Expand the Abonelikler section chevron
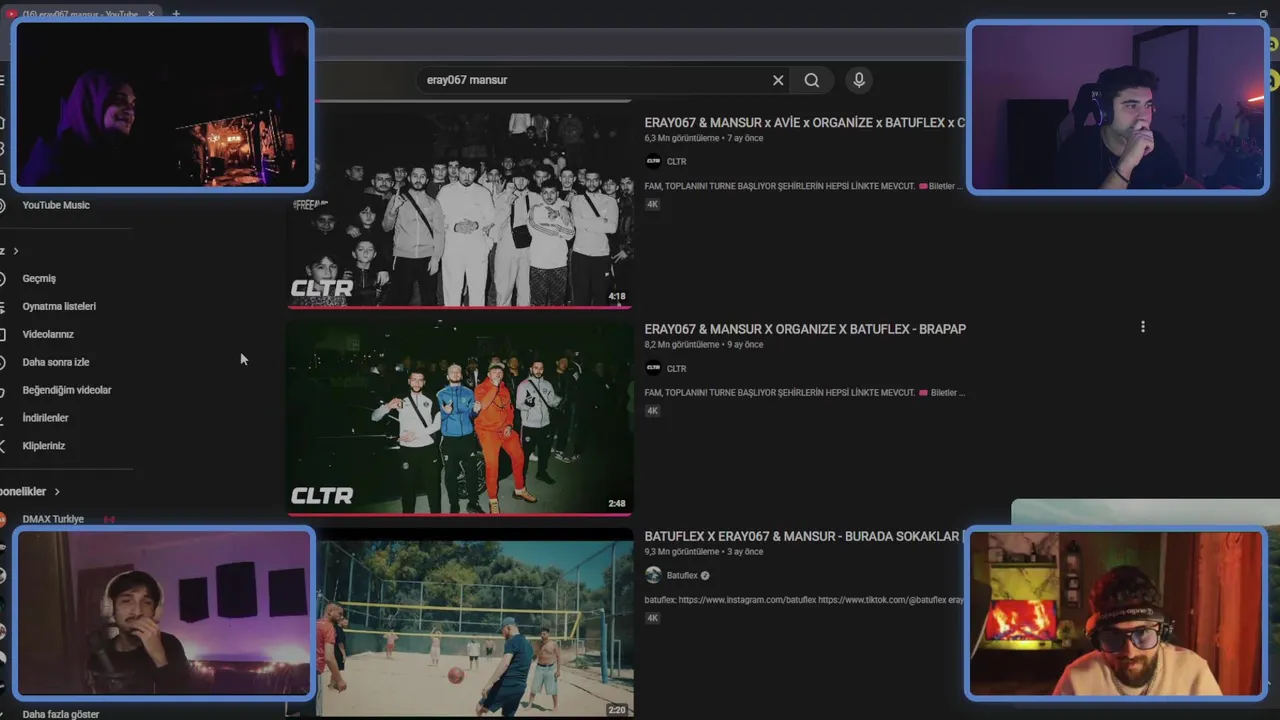The image size is (1280, 720). (x=57, y=492)
